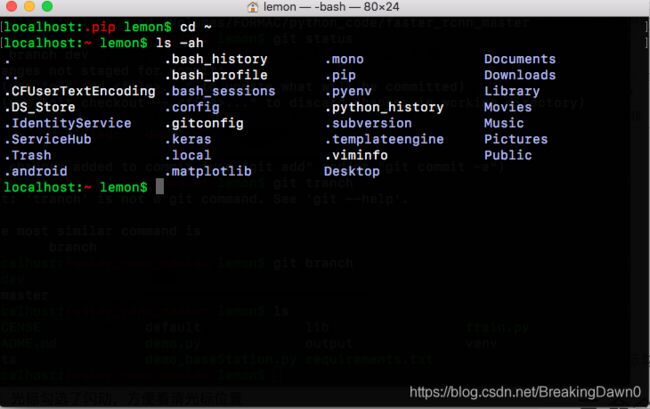Click the yellow minimize window button
The height and width of the screenshot is (409, 650).
point(29,6)
